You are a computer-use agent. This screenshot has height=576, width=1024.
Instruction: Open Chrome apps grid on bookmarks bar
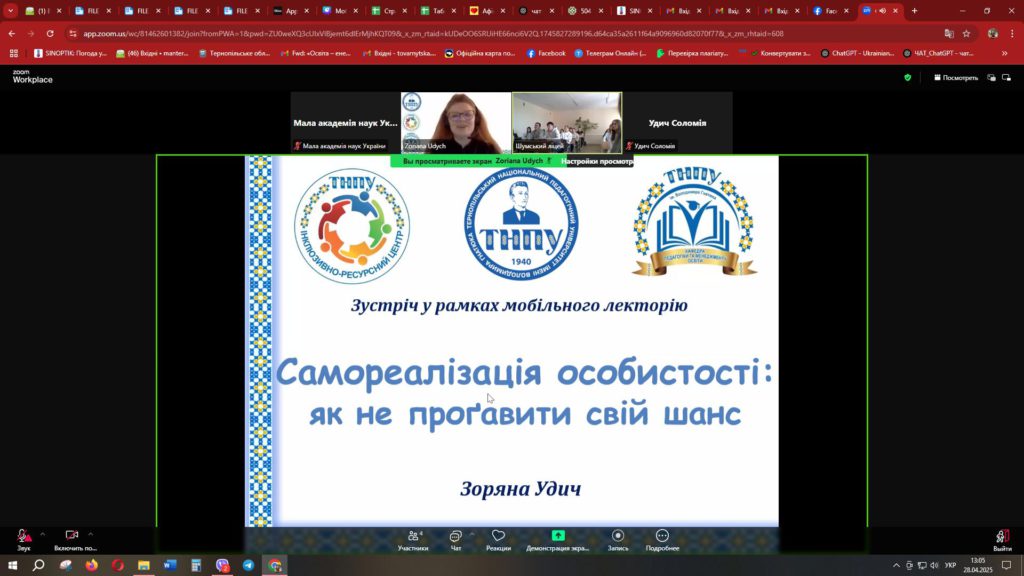coord(14,54)
